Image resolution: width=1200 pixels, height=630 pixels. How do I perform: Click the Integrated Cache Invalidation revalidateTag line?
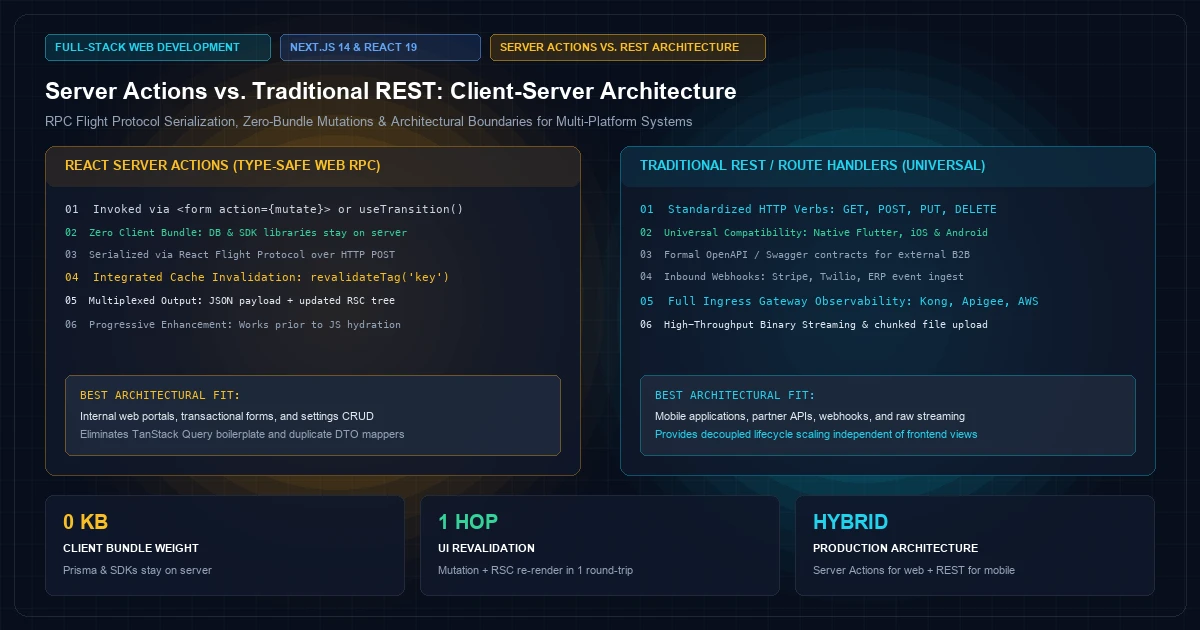257,277
